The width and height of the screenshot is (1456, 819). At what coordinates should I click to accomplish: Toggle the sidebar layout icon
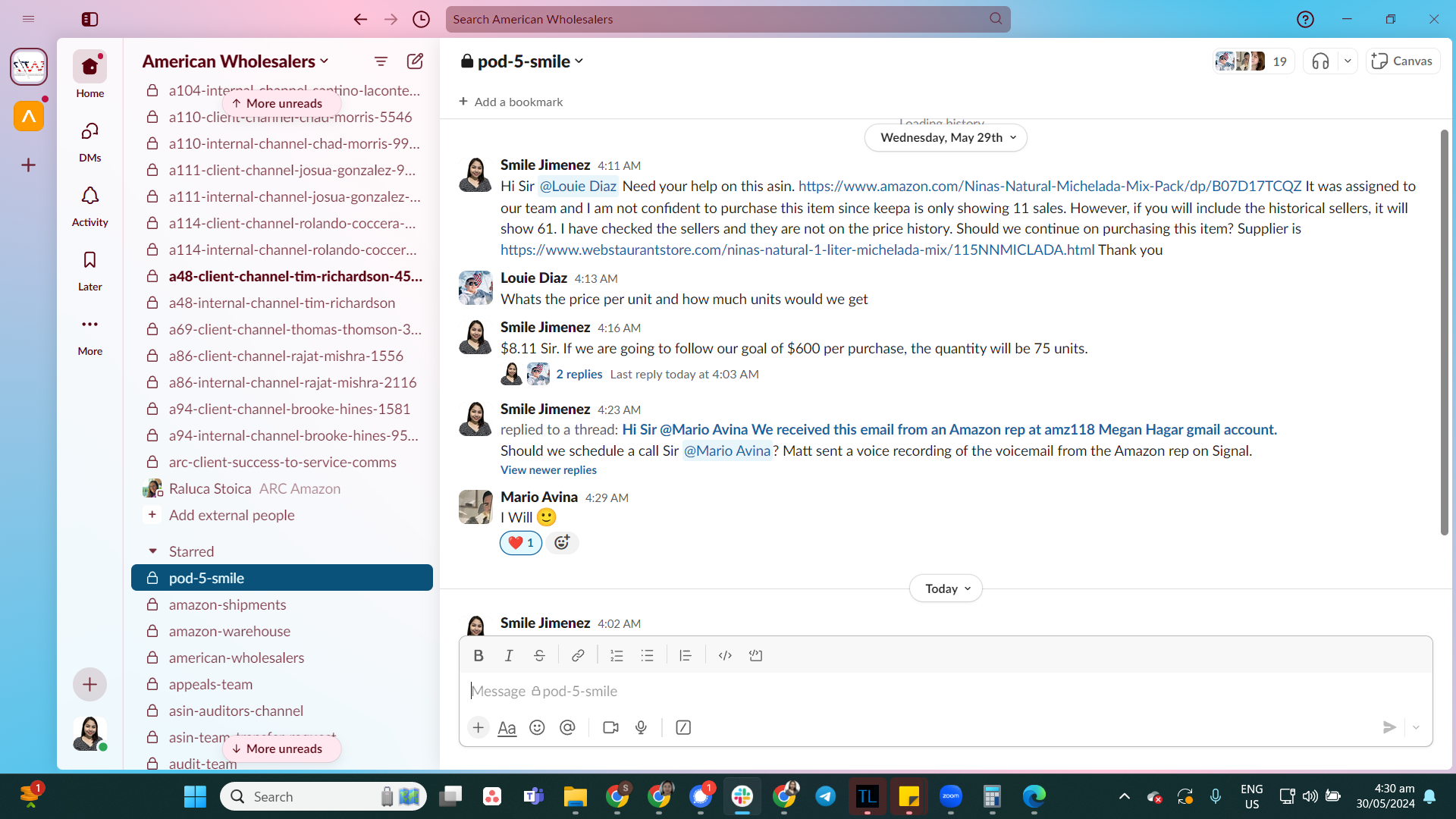click(89, 20)
